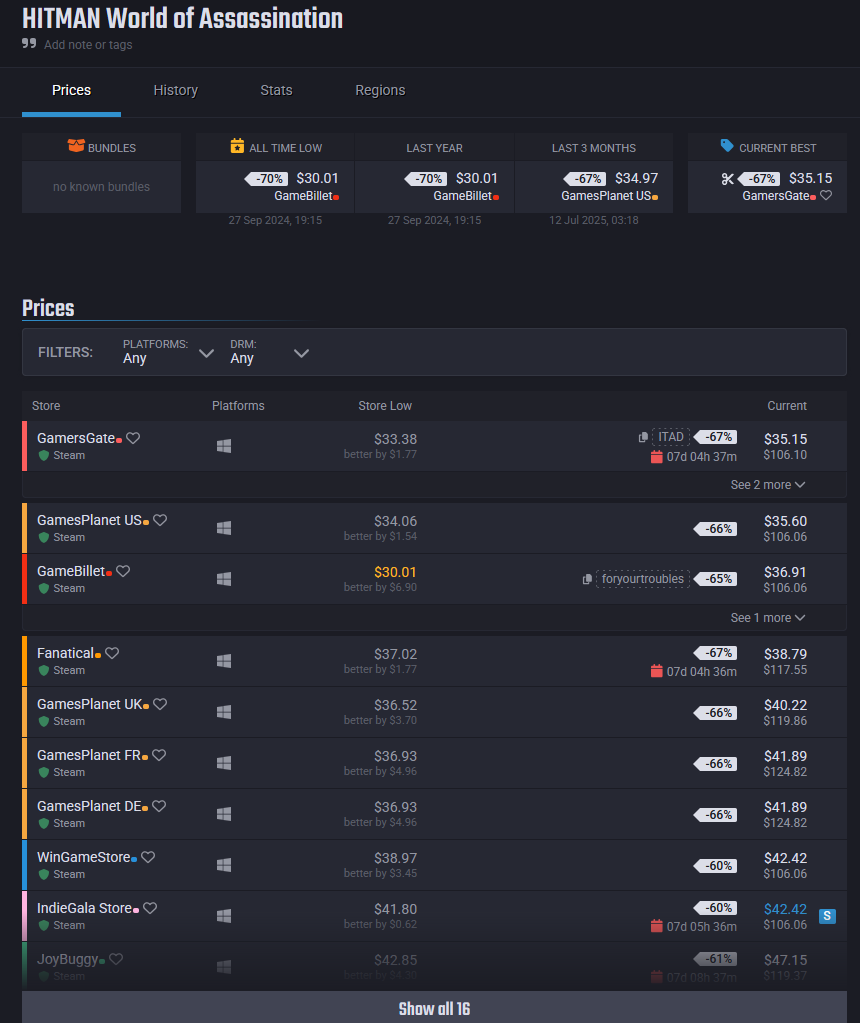
Task: Open the JoyBuggy store link
Action: pos(67,959)
